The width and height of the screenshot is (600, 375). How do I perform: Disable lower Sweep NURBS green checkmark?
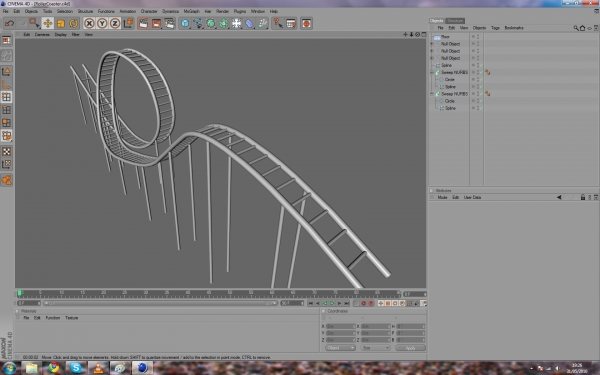pos(481,93)
